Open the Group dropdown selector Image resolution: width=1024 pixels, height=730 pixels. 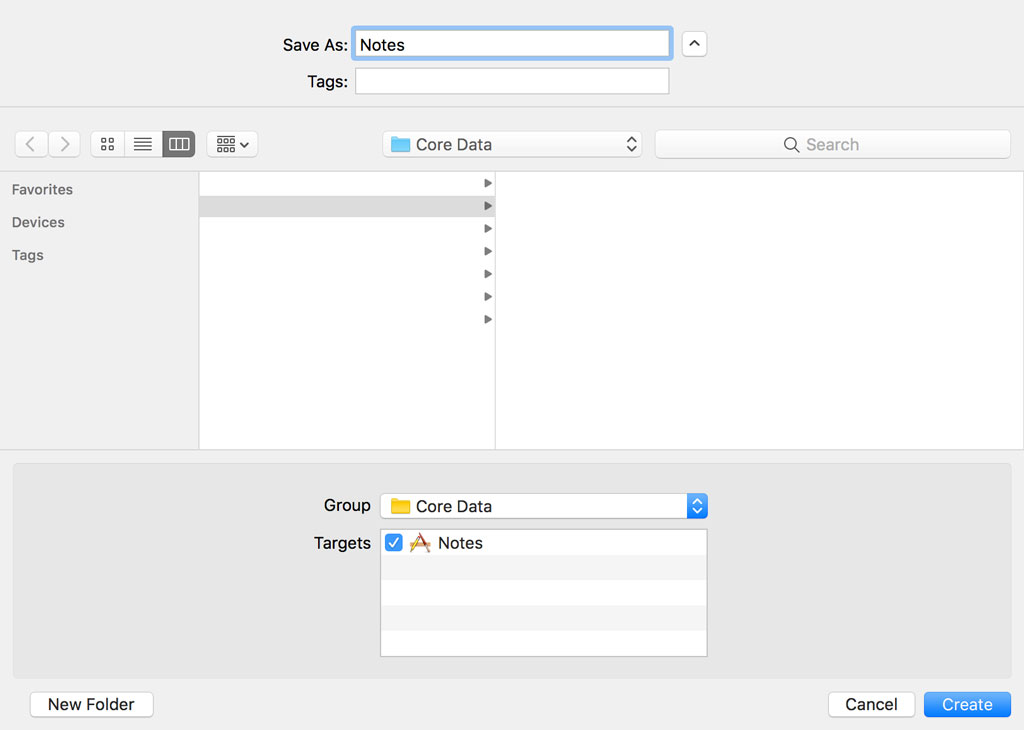697,506
